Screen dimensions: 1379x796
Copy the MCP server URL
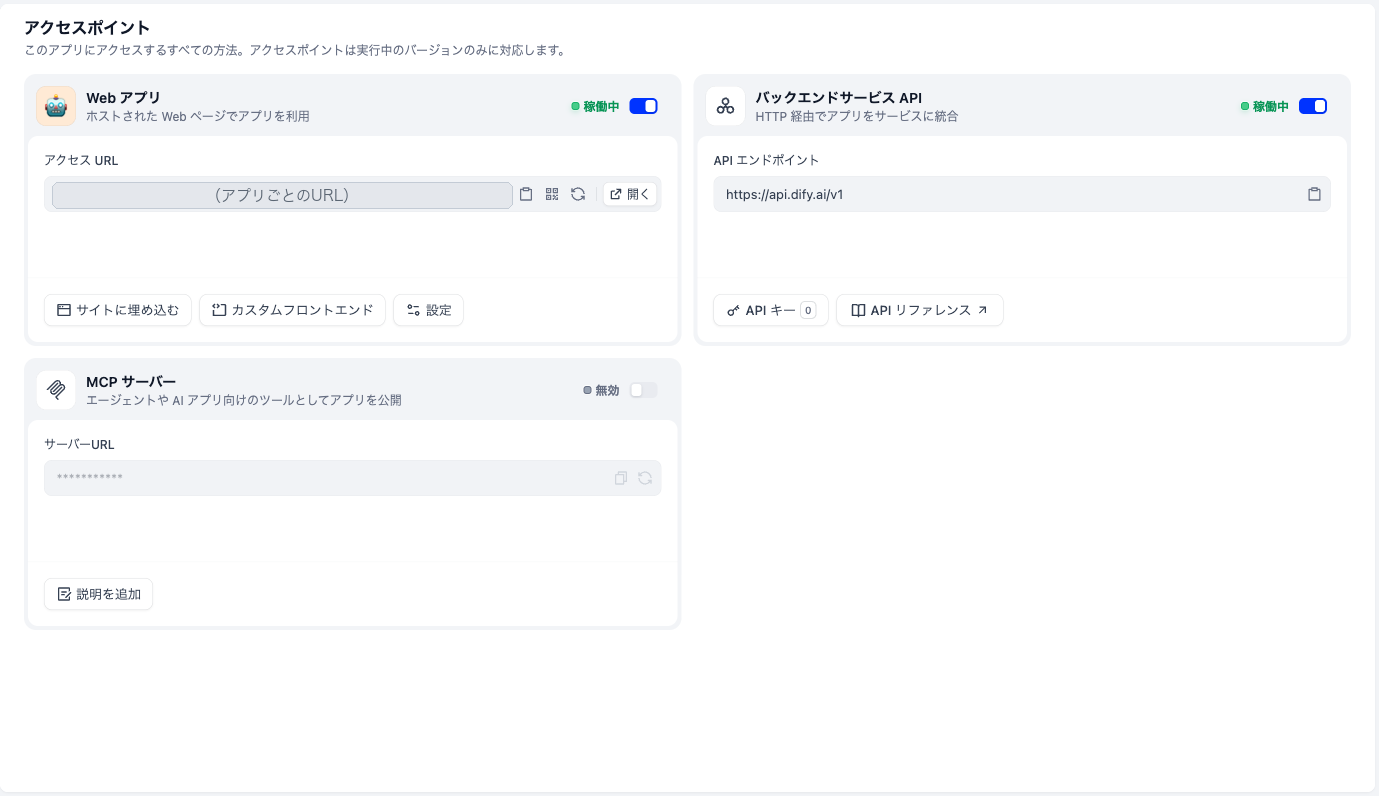[x=621, y=478]
